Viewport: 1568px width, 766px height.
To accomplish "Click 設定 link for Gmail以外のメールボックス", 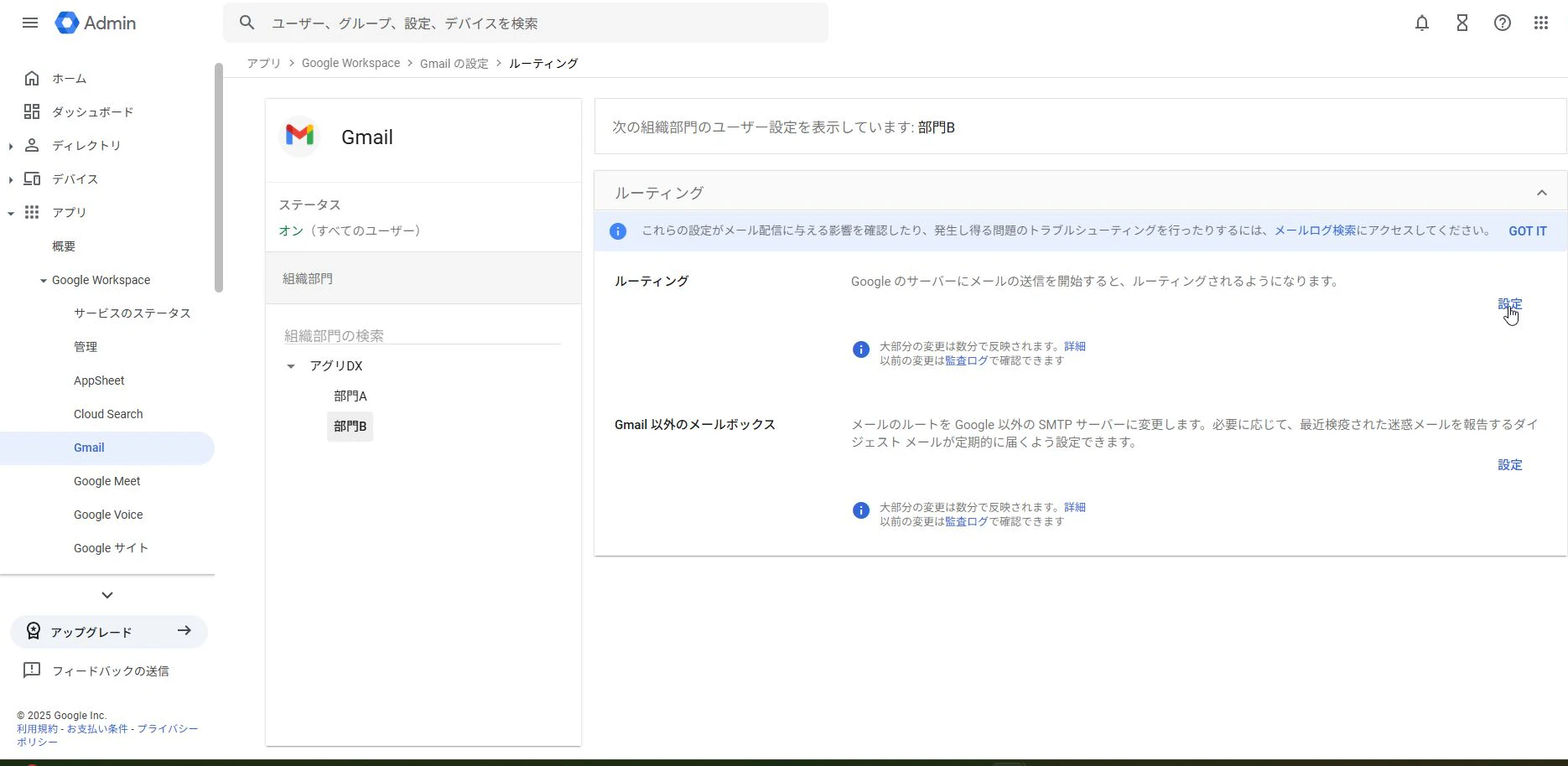I will (1510, 465).
